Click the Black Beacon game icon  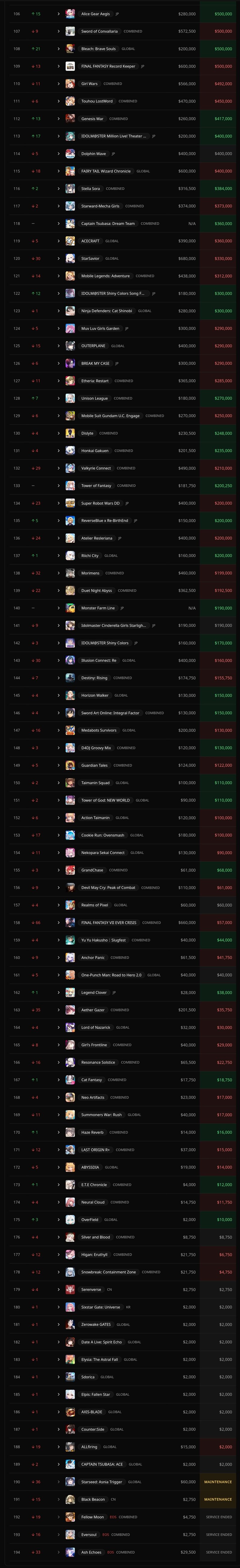[70, 1499]
